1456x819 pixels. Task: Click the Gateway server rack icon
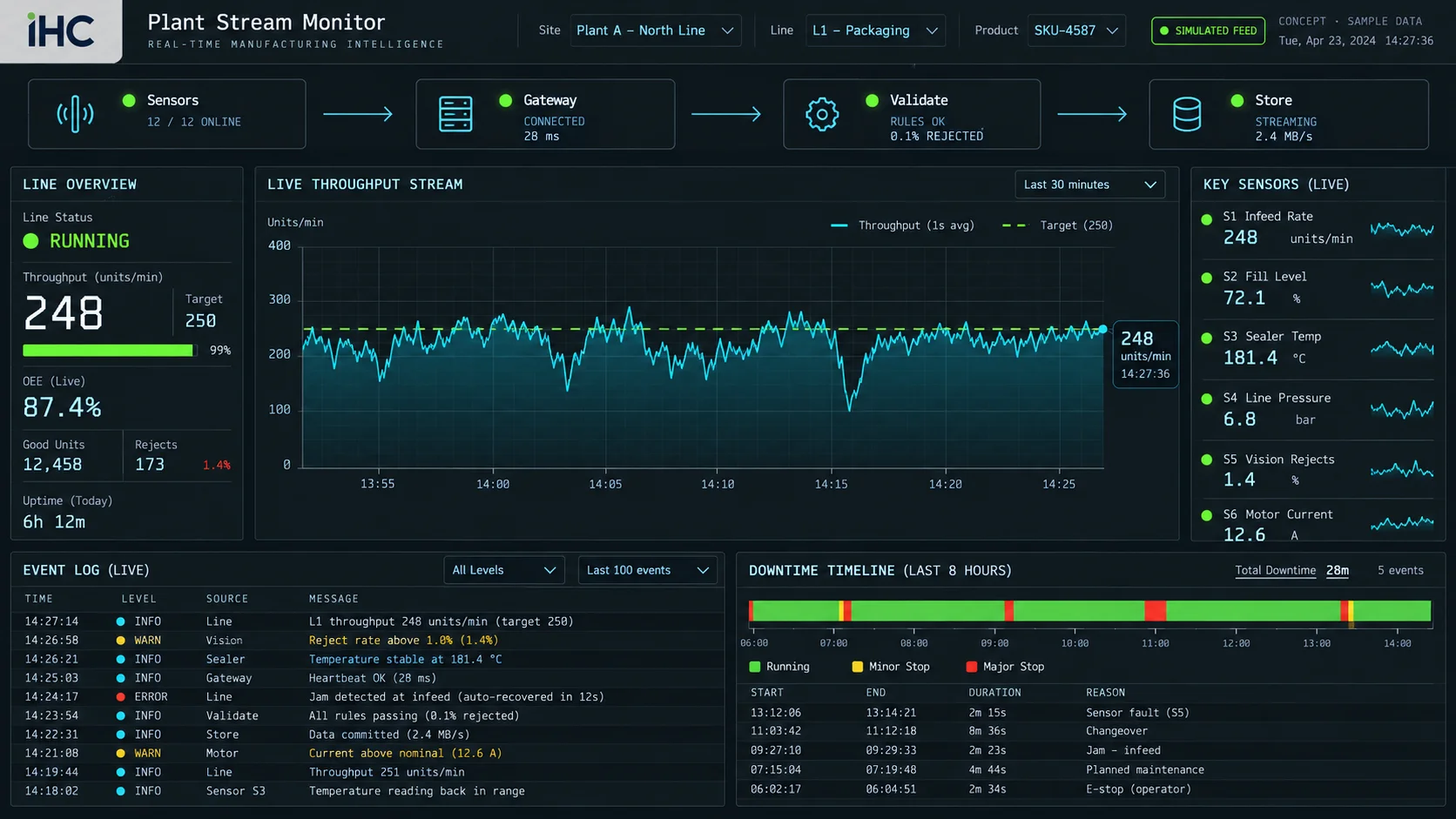click(x=455, y=114)
